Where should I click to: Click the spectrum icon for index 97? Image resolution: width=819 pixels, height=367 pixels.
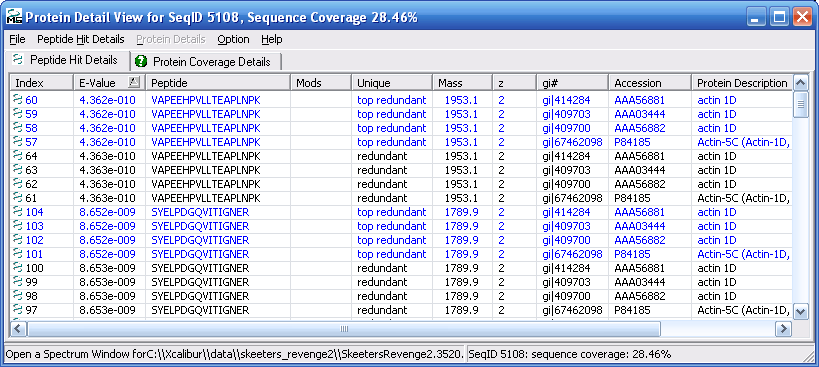(19, 310)
